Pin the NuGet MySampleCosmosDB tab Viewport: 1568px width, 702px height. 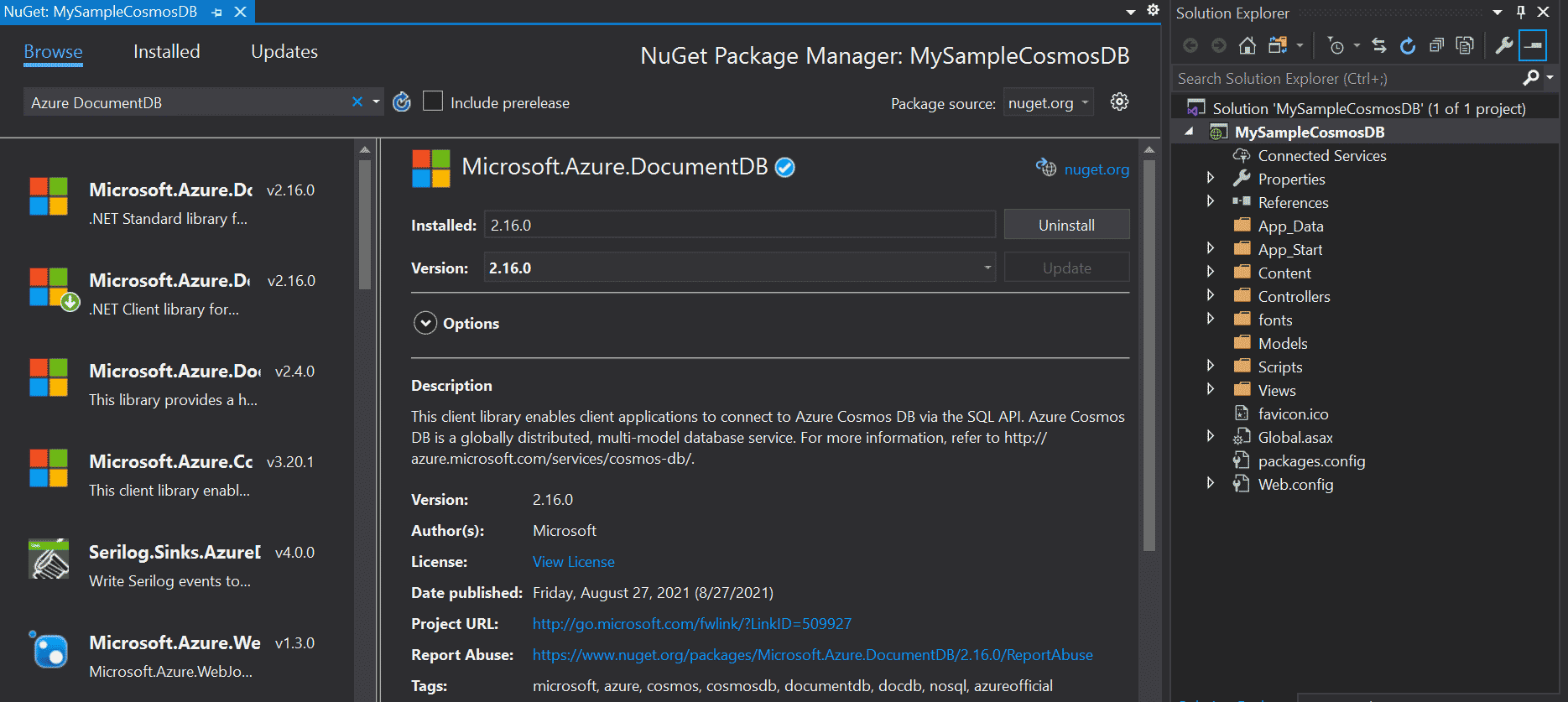click(x=217, y=12)
